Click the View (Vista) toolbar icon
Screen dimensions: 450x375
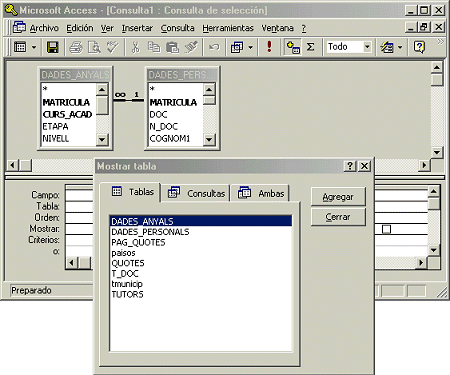(20, 47)
